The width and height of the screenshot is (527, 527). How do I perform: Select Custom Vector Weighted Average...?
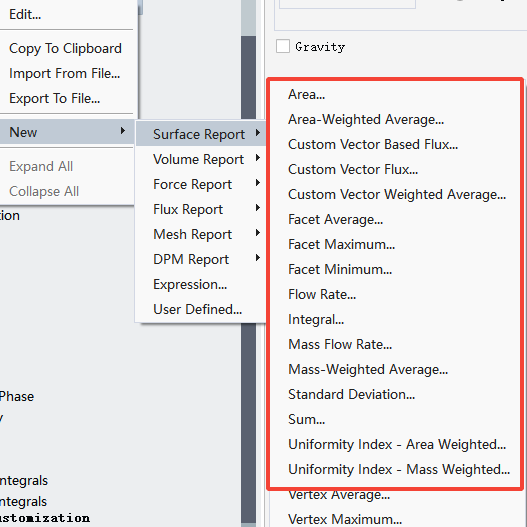(397, 195)
